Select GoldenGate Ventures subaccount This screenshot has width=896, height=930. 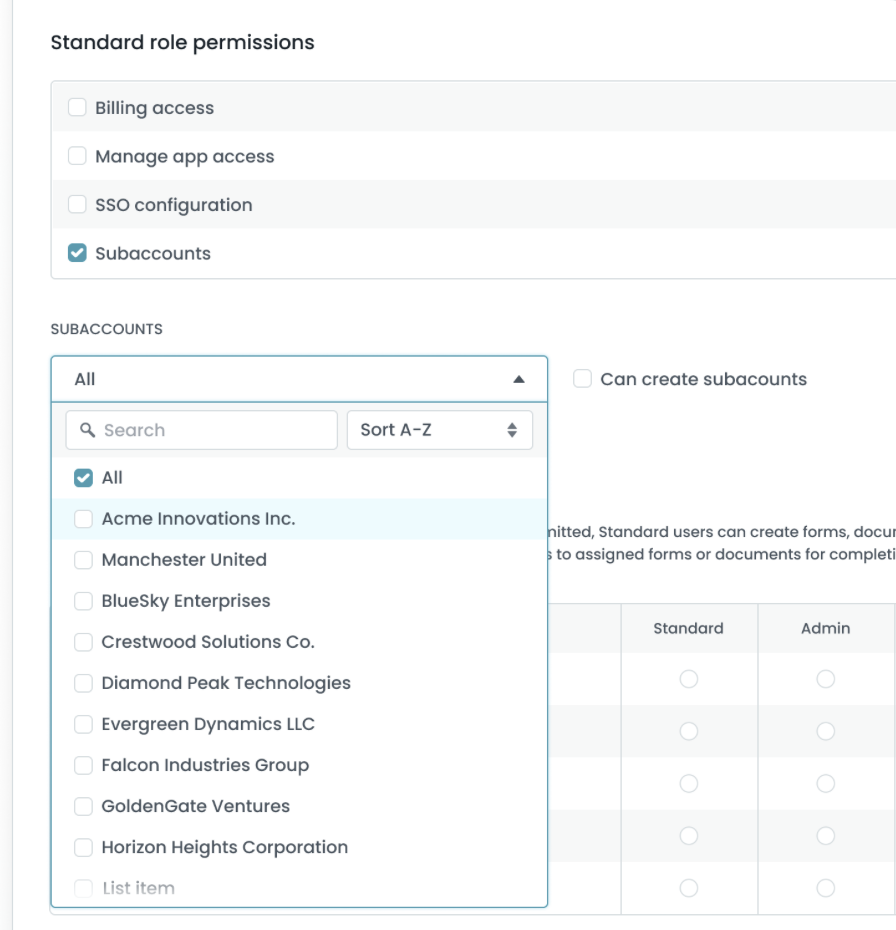tap(84, 806)
